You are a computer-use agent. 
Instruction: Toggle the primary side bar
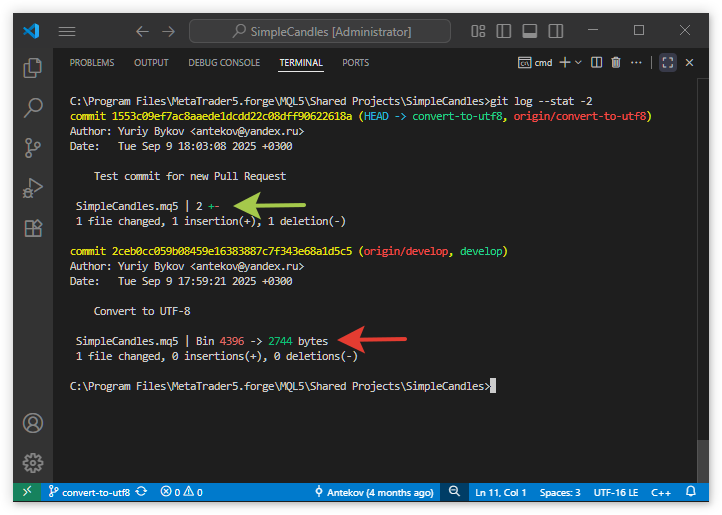click(504, 31)
